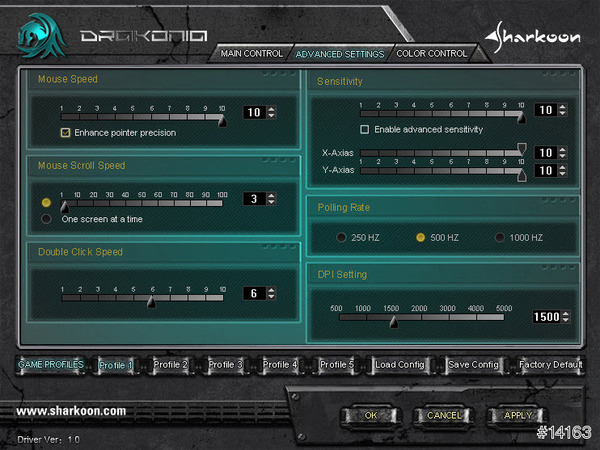Increase Mouse Speed value with up arrow

point(271,109)
